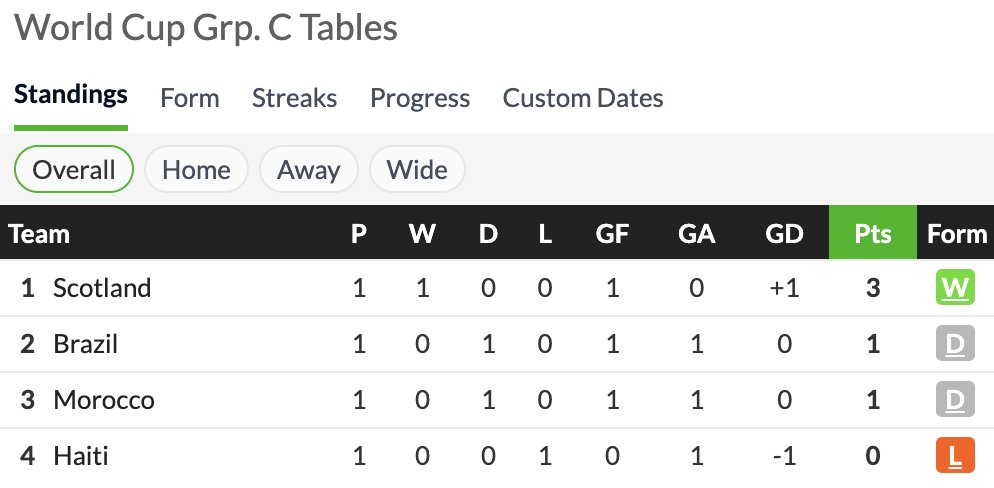Open the Brazil team link
Viewport: 994px width, 488px height.
[86, 344]
